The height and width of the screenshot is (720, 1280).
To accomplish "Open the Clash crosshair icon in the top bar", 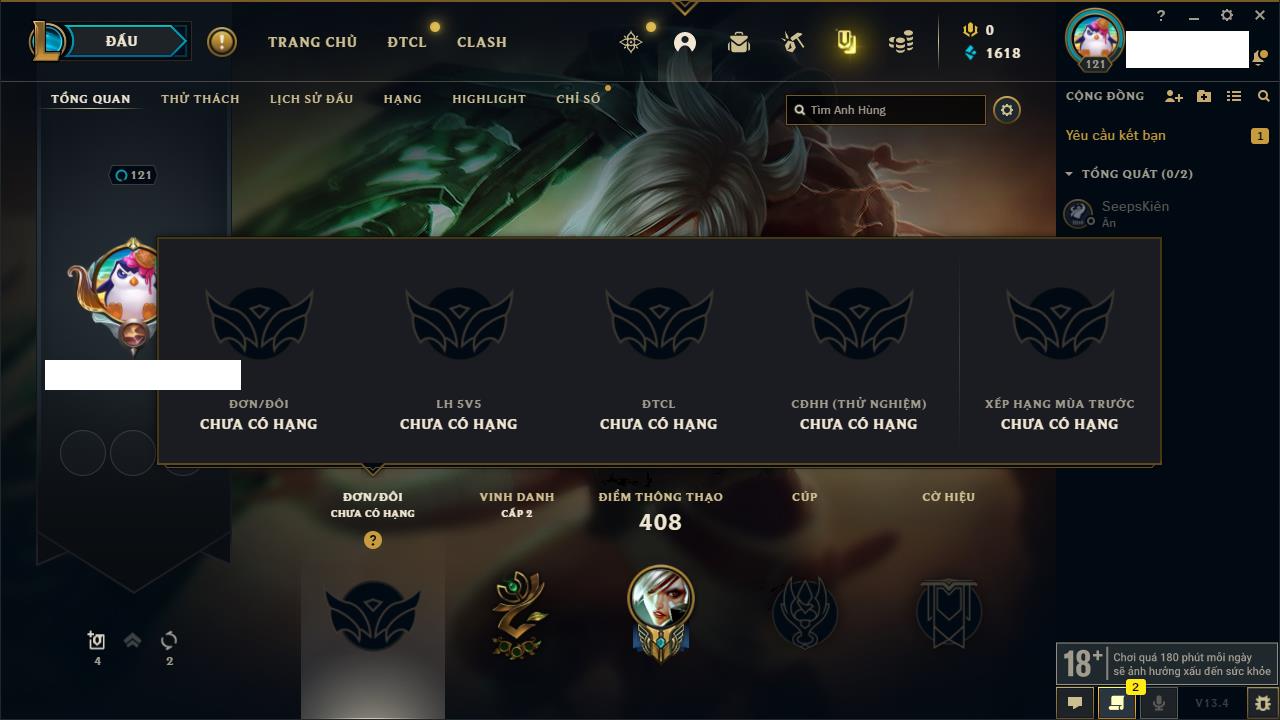I will 631,42.
